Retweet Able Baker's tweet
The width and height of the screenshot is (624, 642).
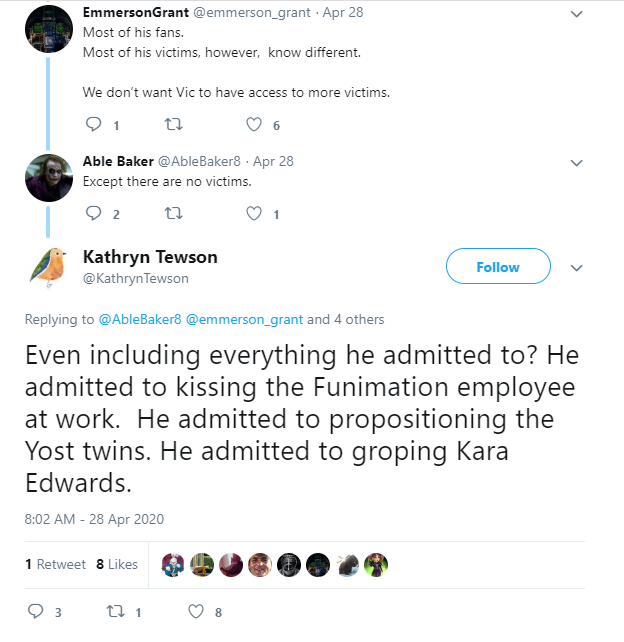pyautogui.click(x=174, y=213)
